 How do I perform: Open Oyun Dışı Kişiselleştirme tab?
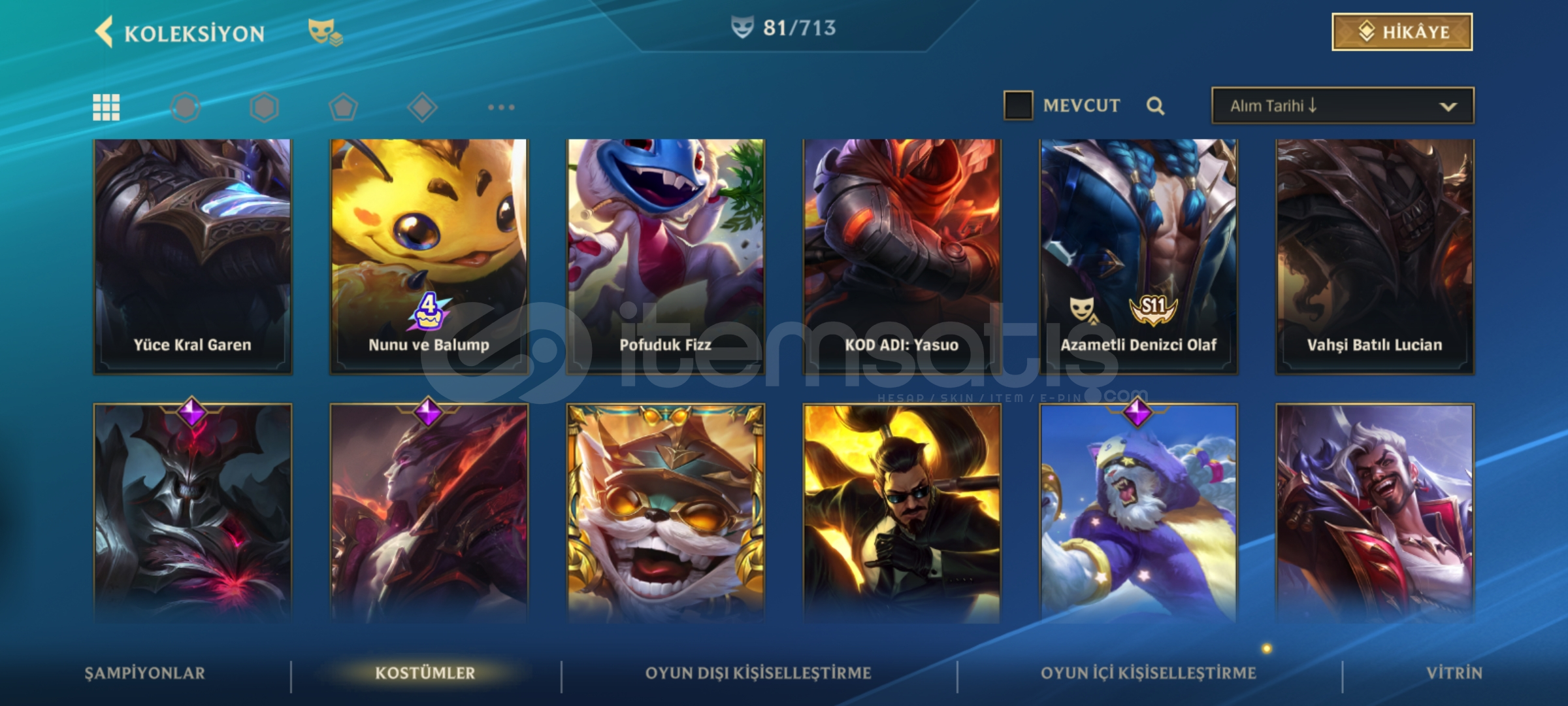pyautogui.click(x=759, y=673)
